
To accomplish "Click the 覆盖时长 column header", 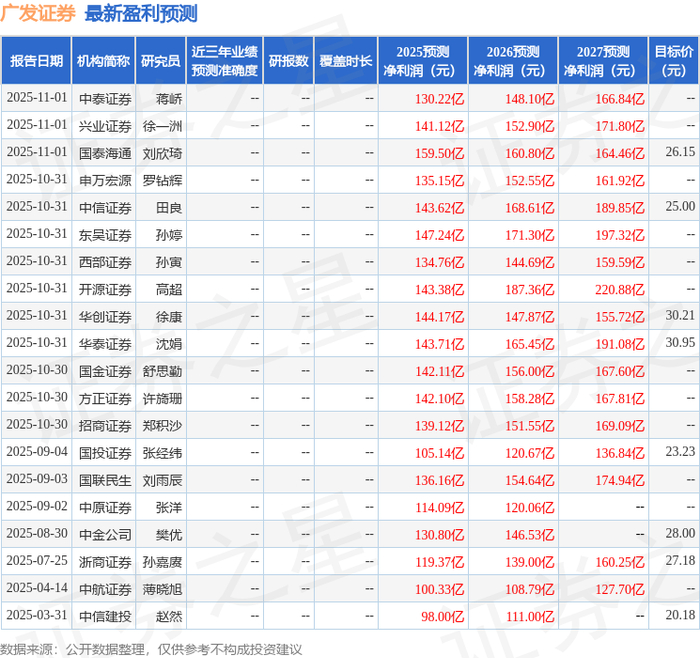I will click(346, 61).
